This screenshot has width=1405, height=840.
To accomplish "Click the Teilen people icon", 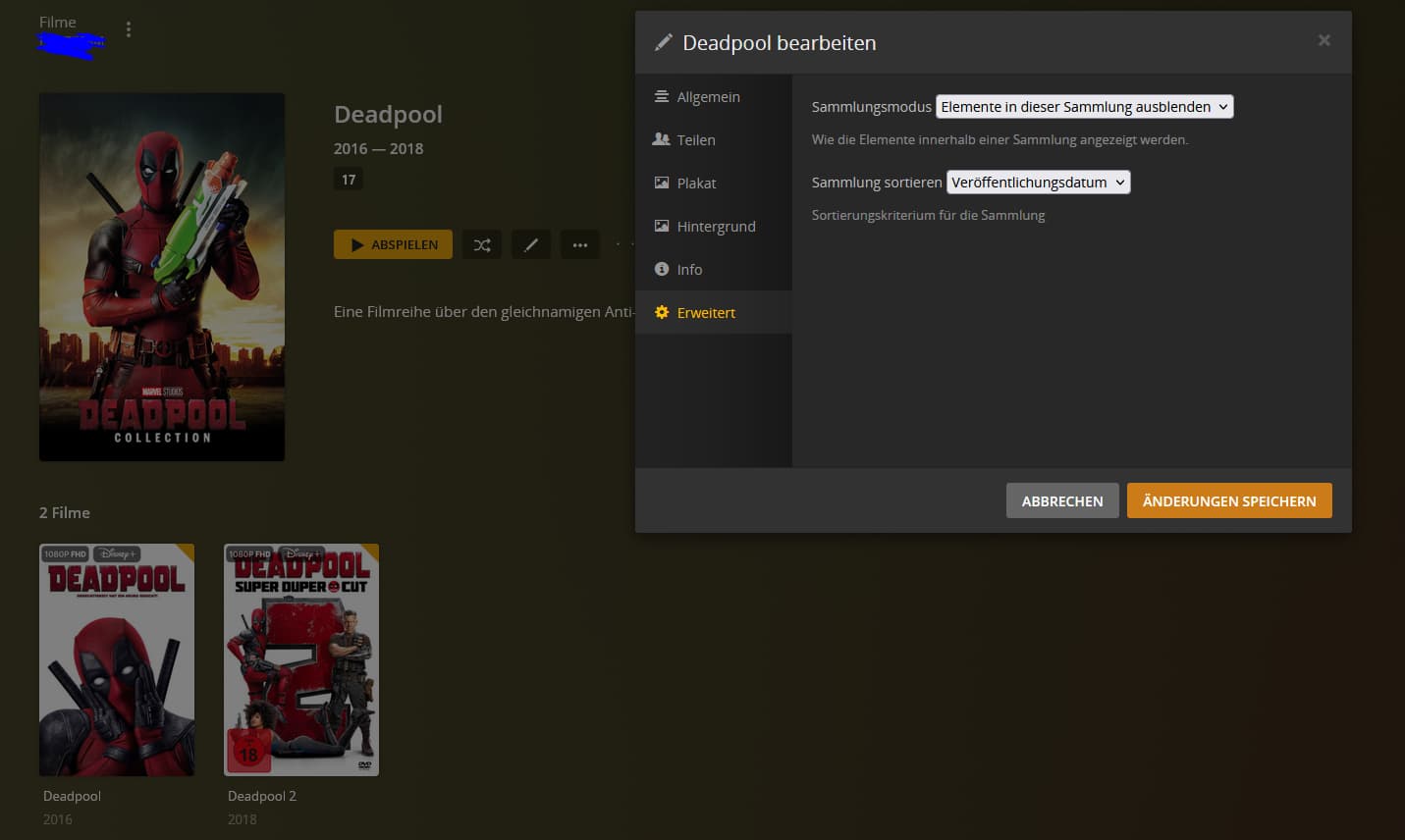I will pyautogui.click(x=662, y=139).
